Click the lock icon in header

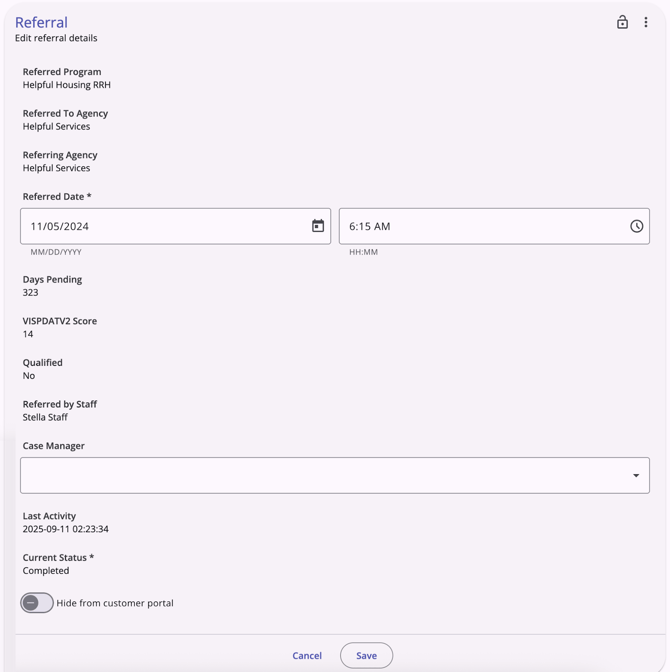coord(622,22)
